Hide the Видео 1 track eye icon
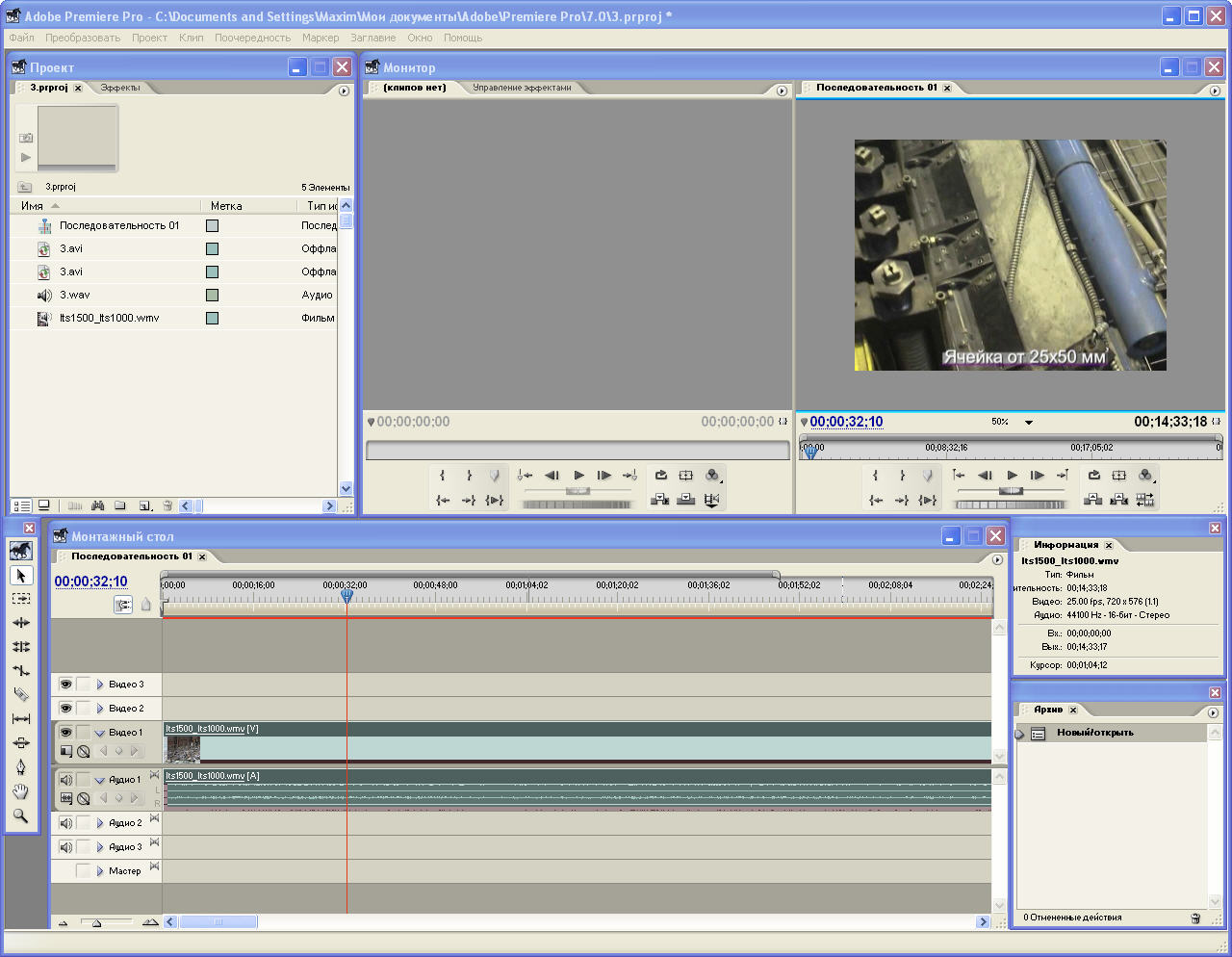Screen dimensions: 1232x957 click(65, 732)
